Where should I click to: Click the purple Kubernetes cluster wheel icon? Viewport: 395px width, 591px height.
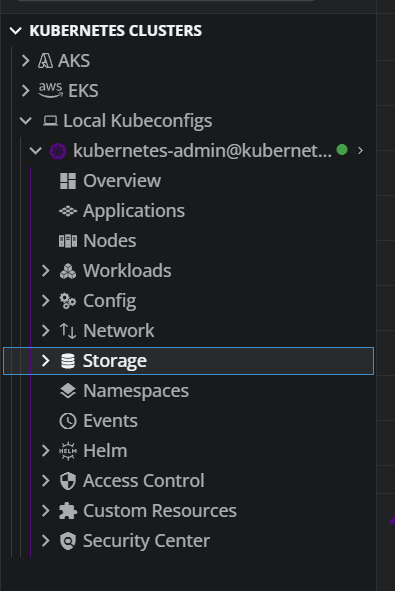[x=58, y=151]
